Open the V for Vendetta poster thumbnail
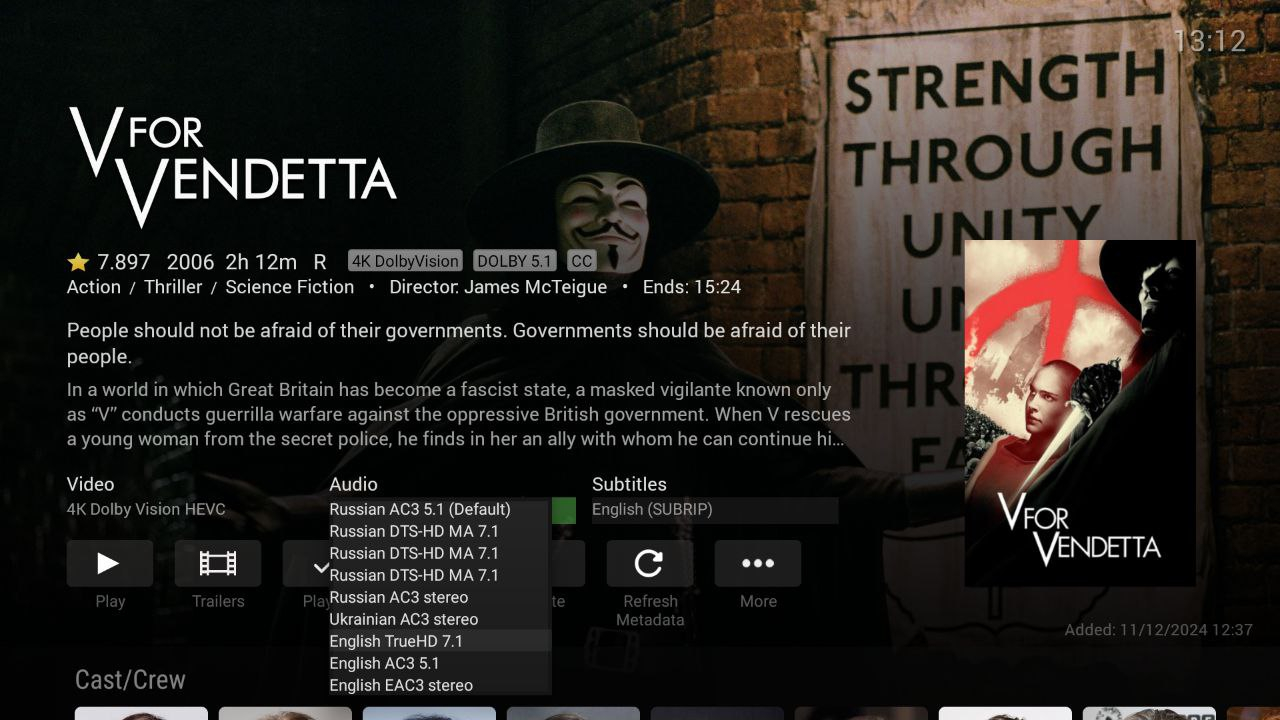Screen dimensions: 1280x720 [1080, 413]
